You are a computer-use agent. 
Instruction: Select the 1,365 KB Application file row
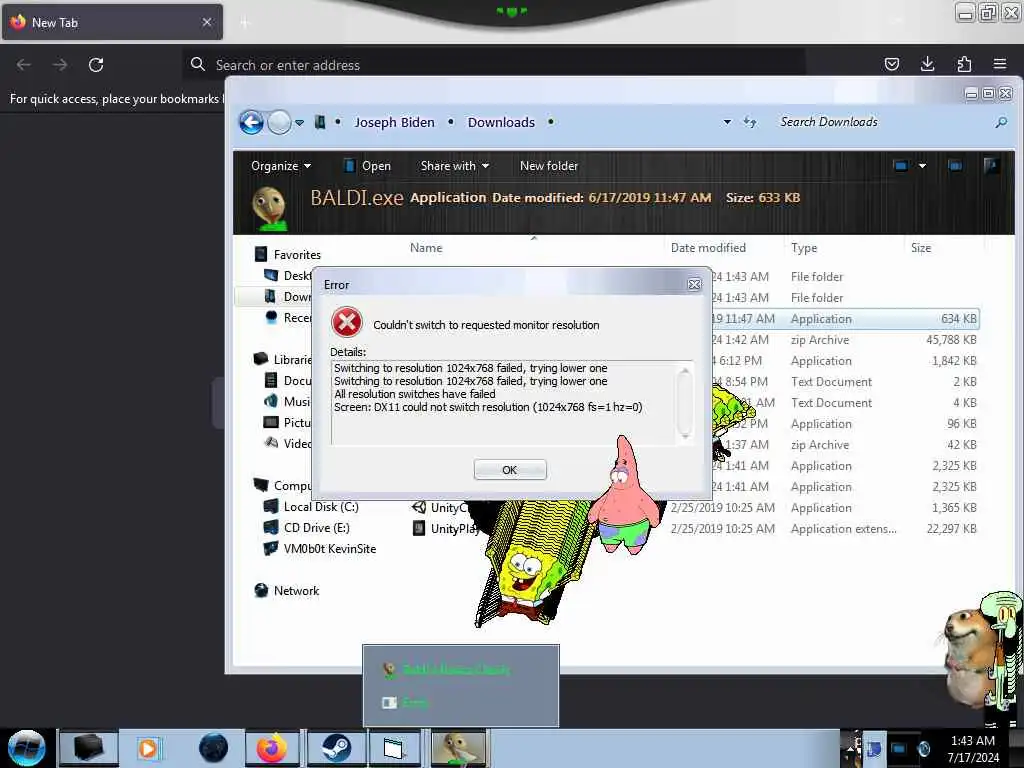(694, 507)
